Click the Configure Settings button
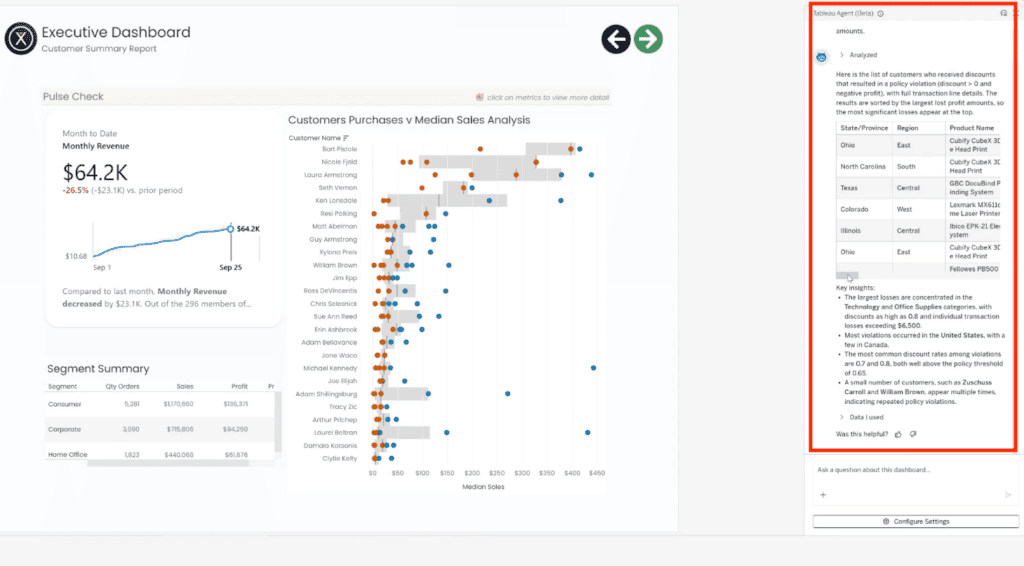 pyautogui.click(x=916, y=522)
